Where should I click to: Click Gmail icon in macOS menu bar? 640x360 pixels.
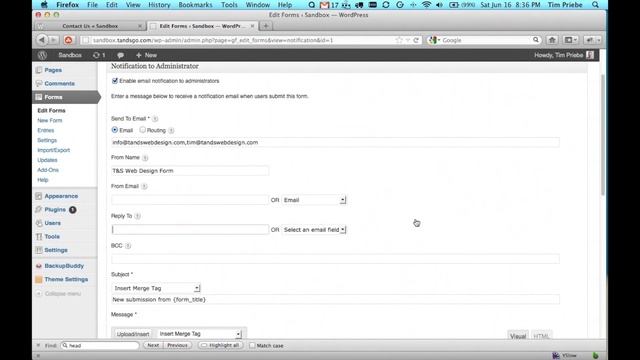pos(324,5)
